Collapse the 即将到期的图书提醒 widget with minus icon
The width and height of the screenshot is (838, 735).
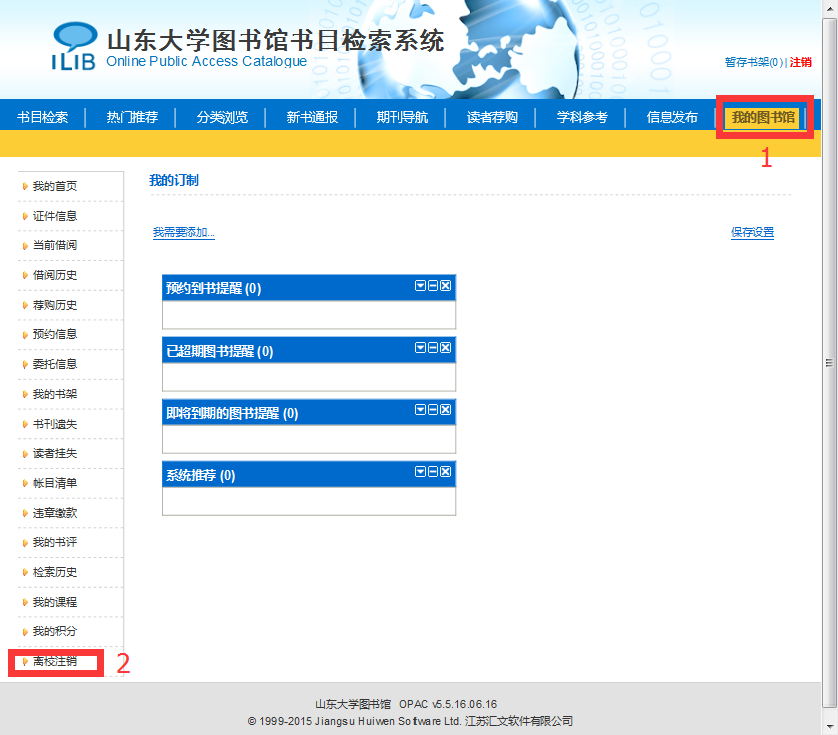[x=433, y=409]
